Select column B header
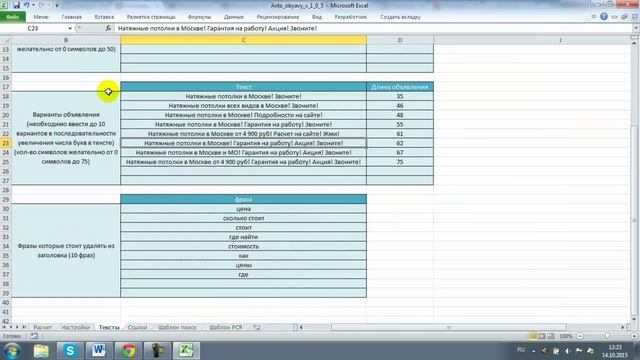The height and width of the screenshot is (360, 640). point(66,40)
